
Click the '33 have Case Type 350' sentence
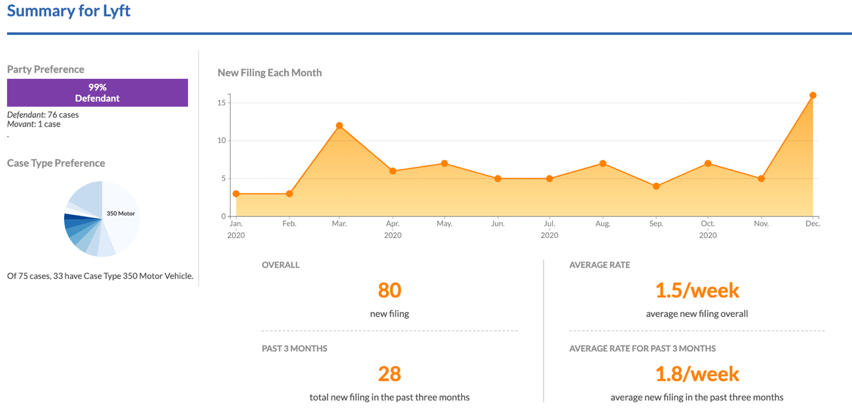coord(100,276)
